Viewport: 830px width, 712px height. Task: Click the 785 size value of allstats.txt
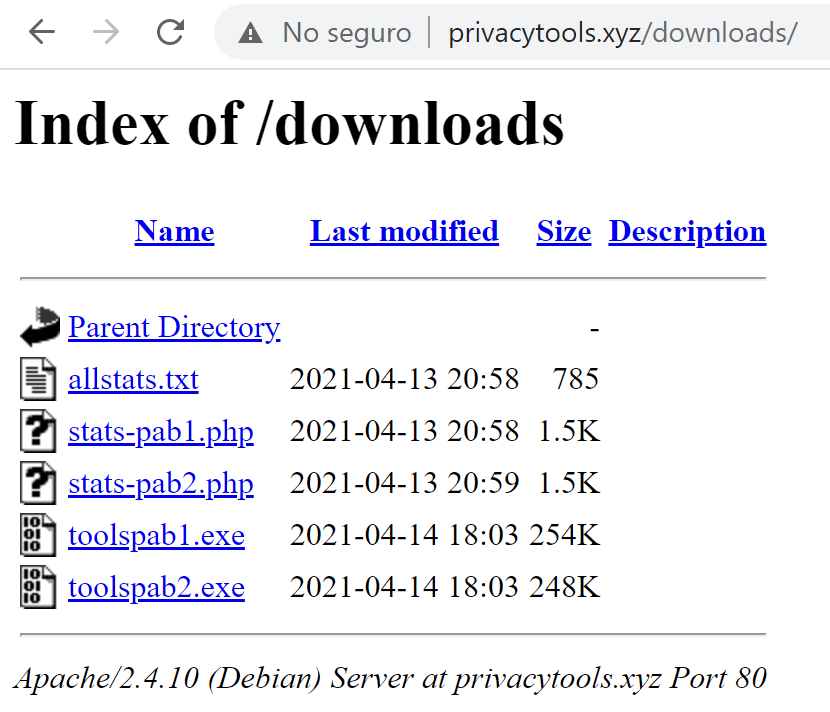point(575,379)
